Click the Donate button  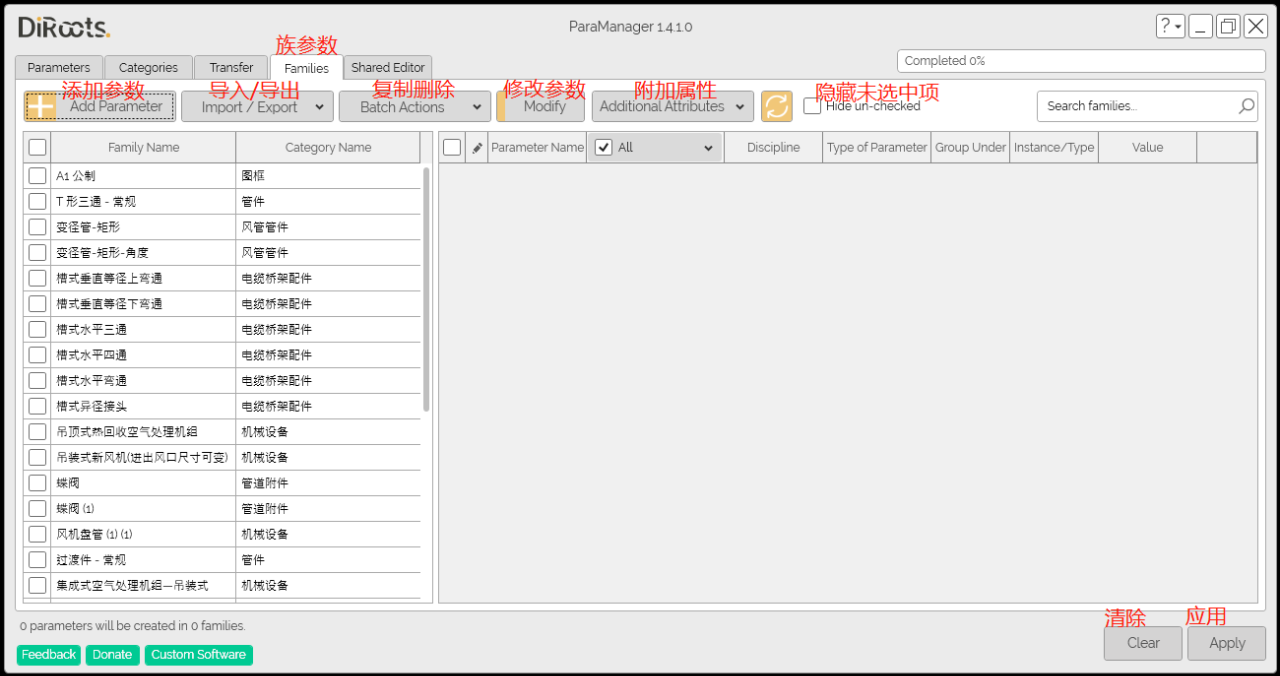(x=112, y=655)
